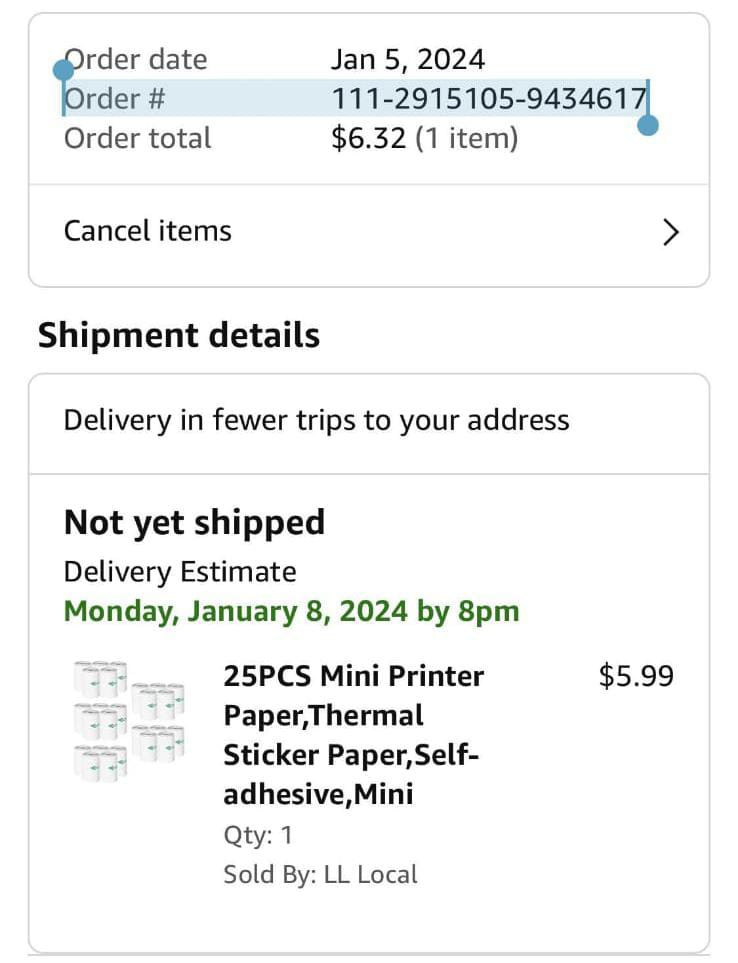This screenshot has width=738, height=963.
Task: Open the Cancel items option
Action: tap(368, 233)
